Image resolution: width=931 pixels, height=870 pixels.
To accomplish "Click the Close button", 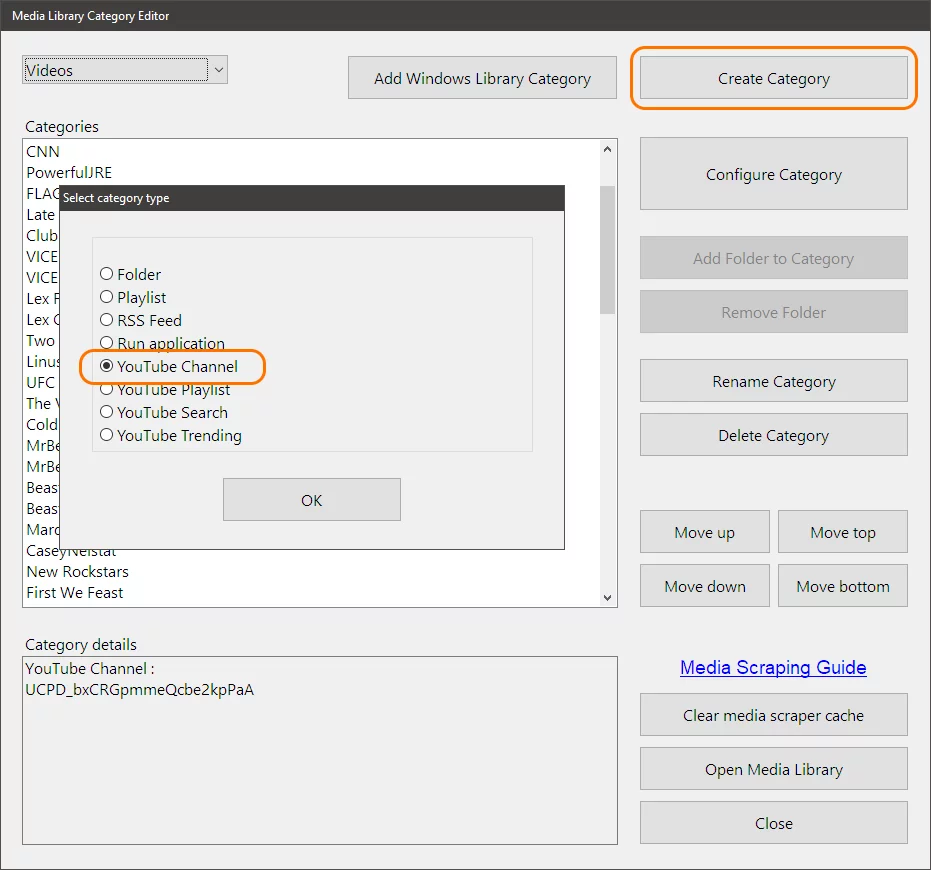I will click(774, 823).
